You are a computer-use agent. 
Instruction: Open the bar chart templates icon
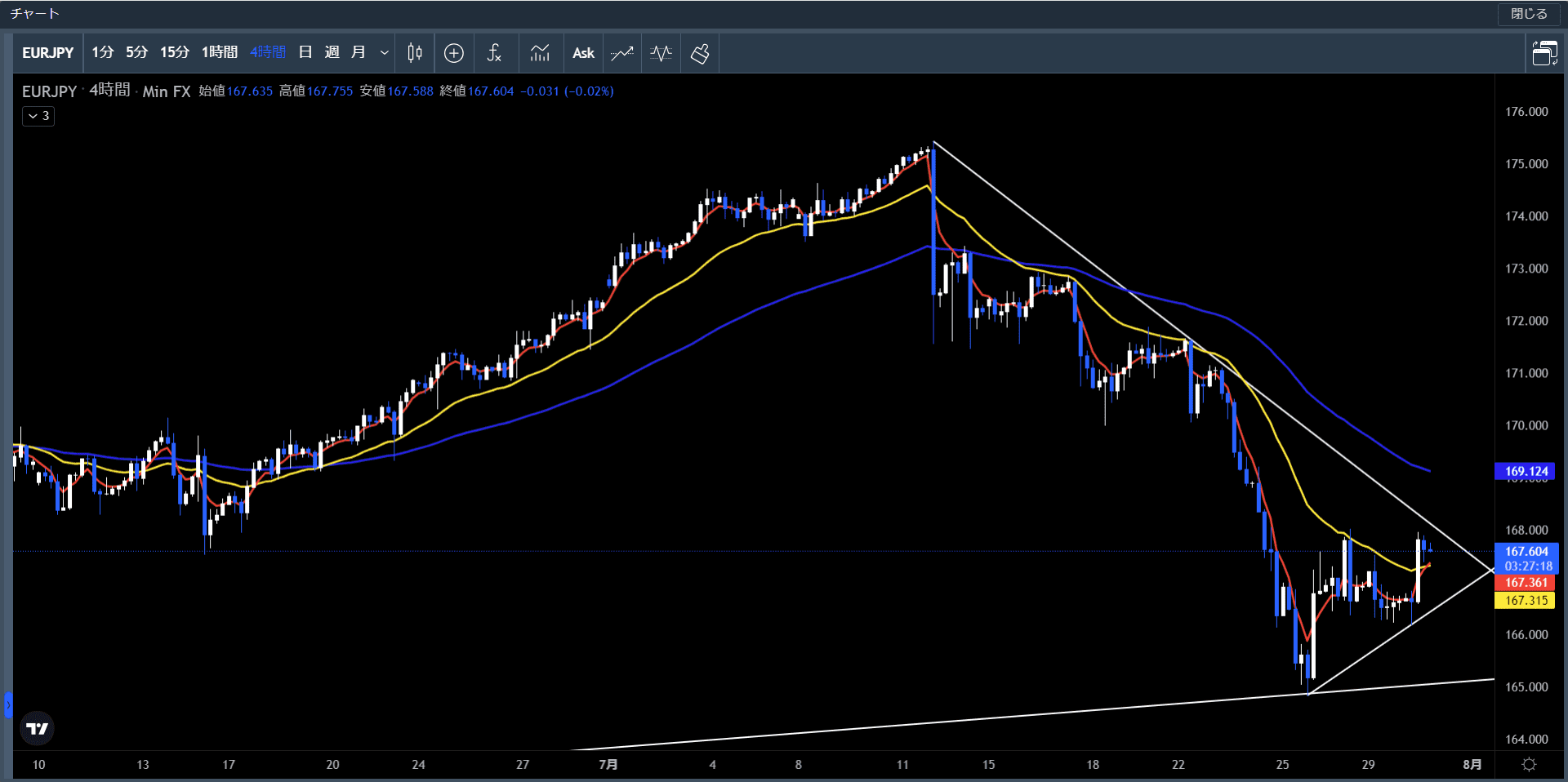(x=540, y=53)
